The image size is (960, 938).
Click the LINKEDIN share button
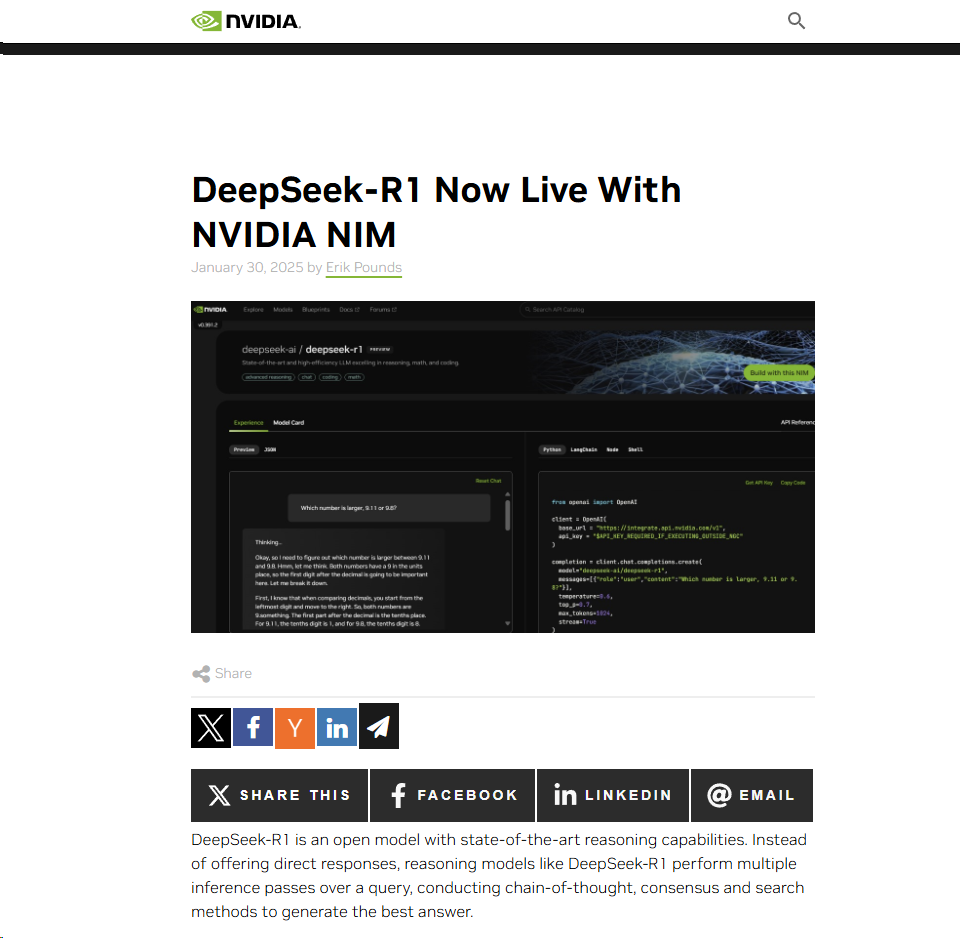(613, 795)
